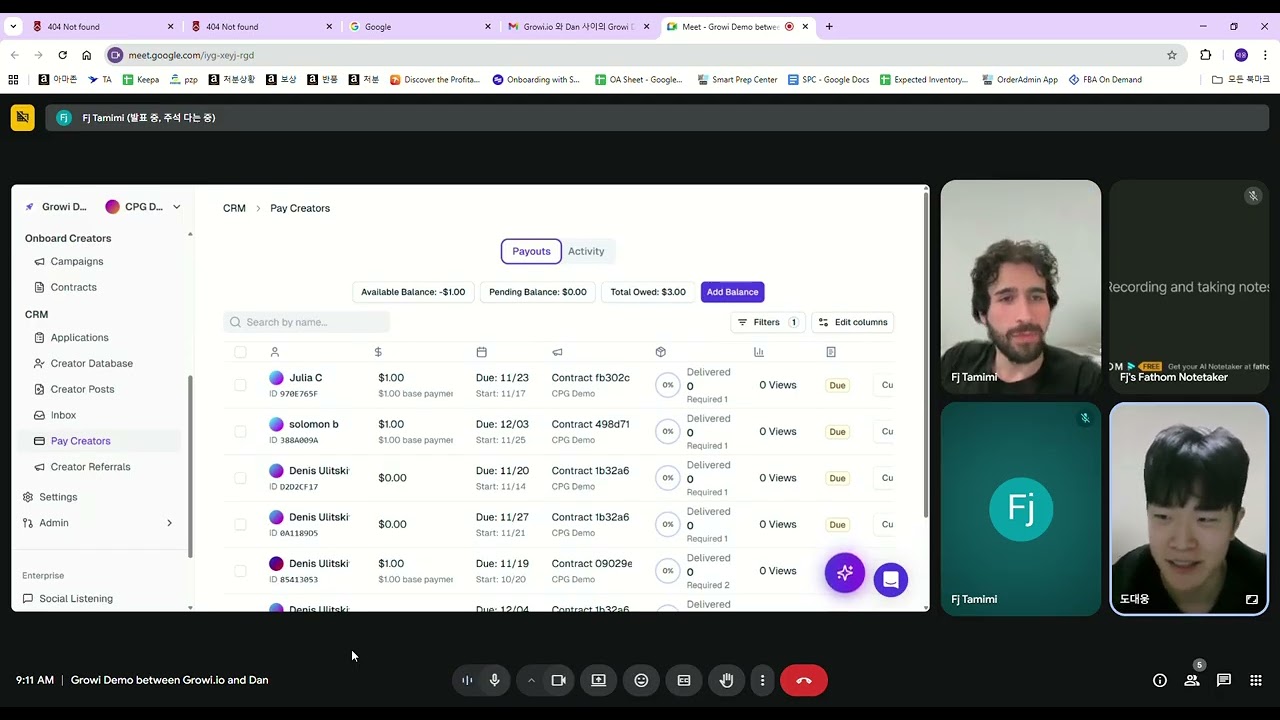Screen dimensions: 1280x720
Task: Toggle camera in Meet toolbar
Action: (x=559, y=680)
